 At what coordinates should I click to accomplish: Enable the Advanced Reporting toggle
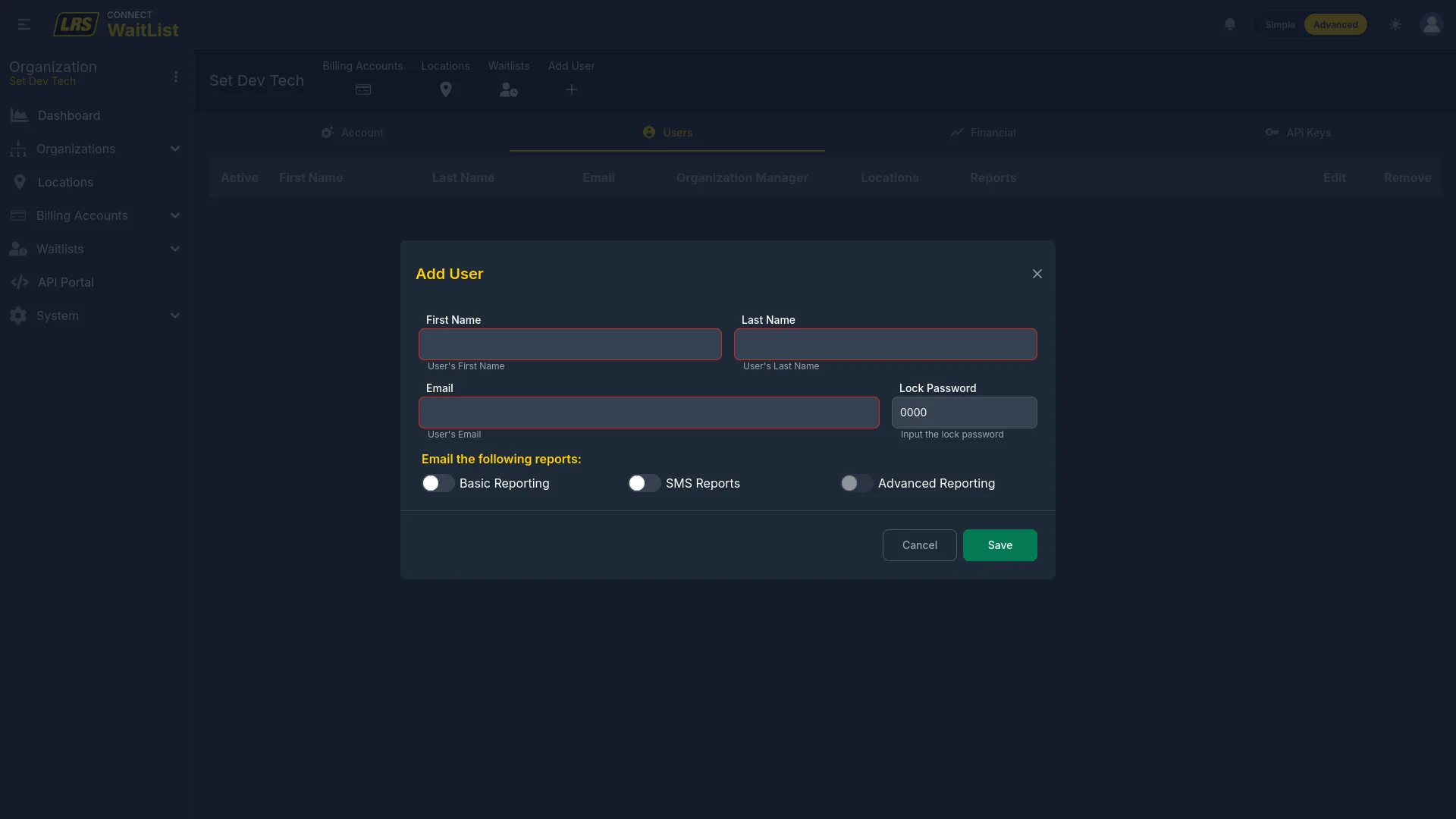coord(856,483)
